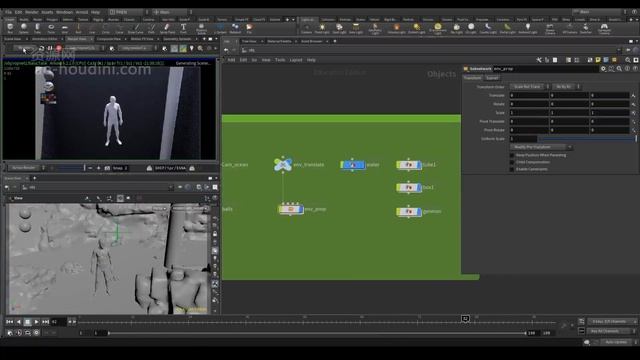This screenshot has height=360, width=640.
Task: Switch to the Subnet parameter tab
Action: point(492,78)
